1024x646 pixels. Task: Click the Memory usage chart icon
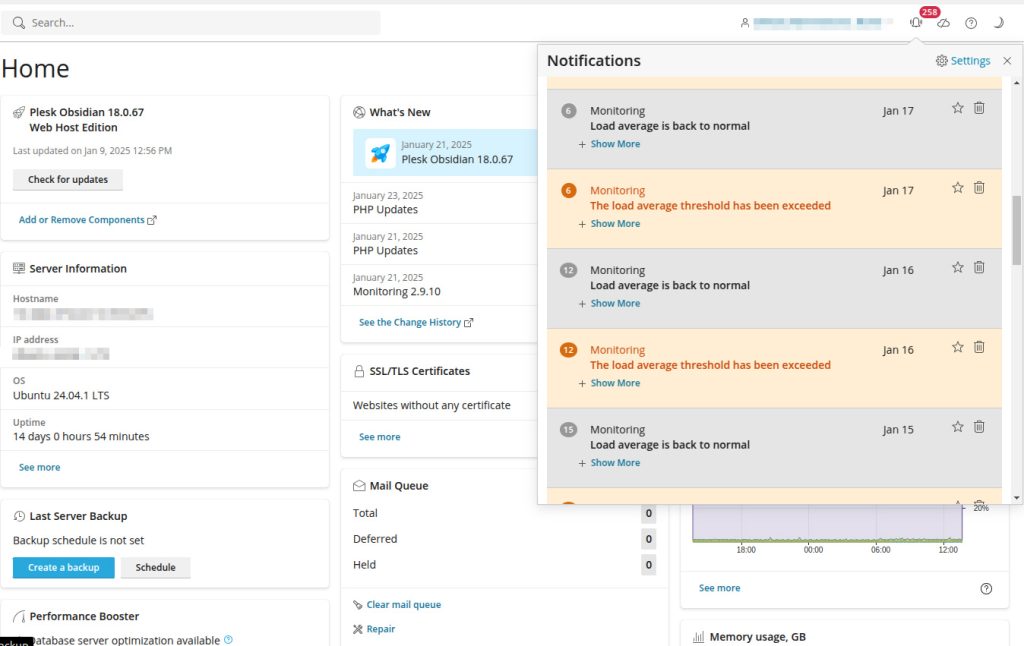(698, 637)
